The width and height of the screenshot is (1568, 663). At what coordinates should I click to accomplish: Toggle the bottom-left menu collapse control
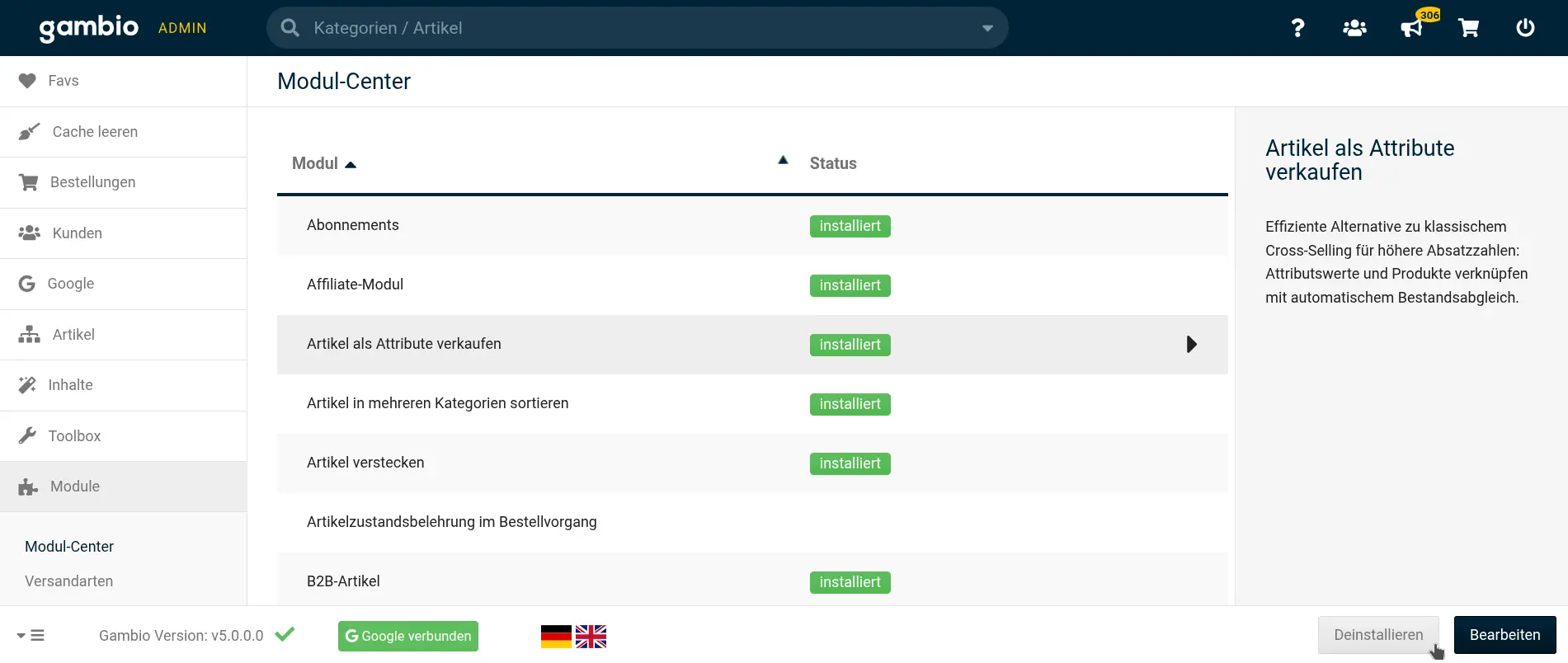coord(31,636)
